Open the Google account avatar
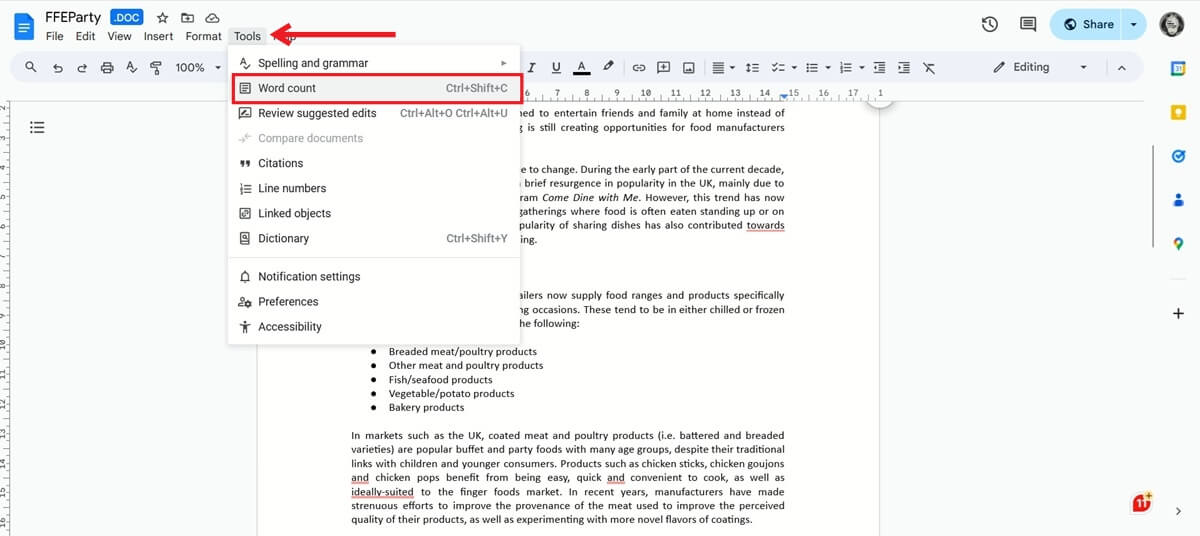The image size is (1200, 536). (x=1172, y=24)
